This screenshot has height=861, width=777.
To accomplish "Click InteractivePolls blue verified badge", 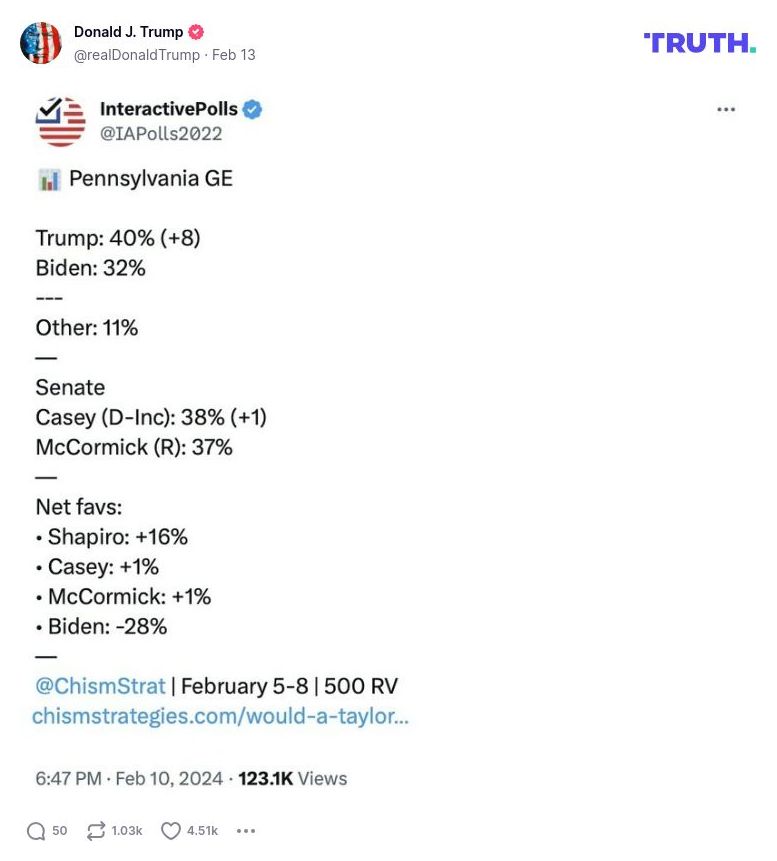I will click(x=255, y=109).
